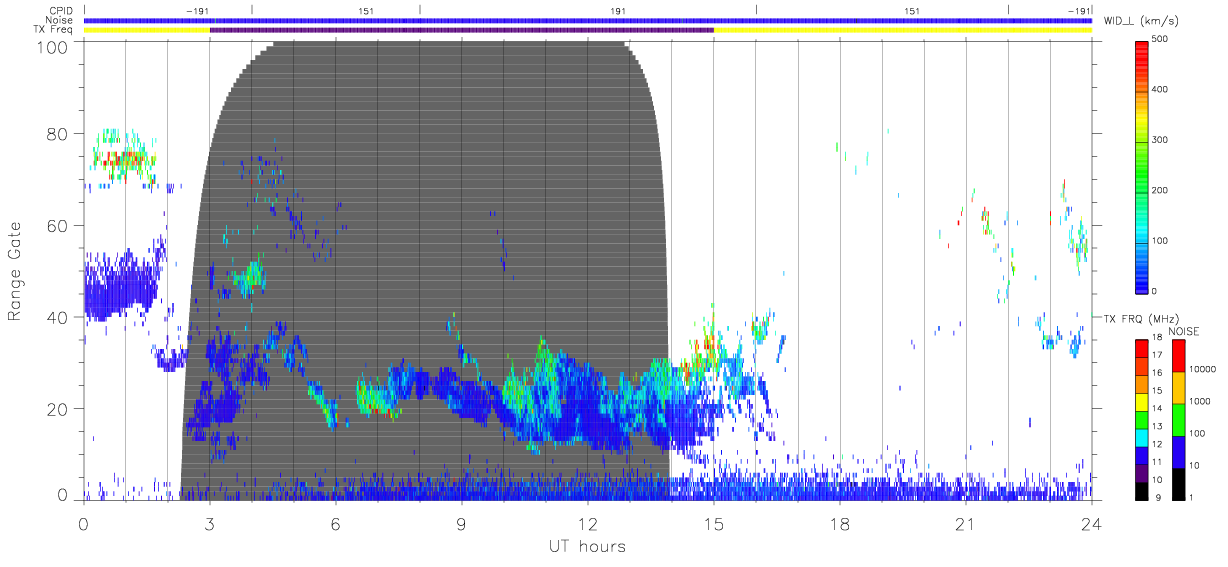1228x567 pixels.
Task: Click the green swatch in NOISE legend
Action: coord(1178,419)
